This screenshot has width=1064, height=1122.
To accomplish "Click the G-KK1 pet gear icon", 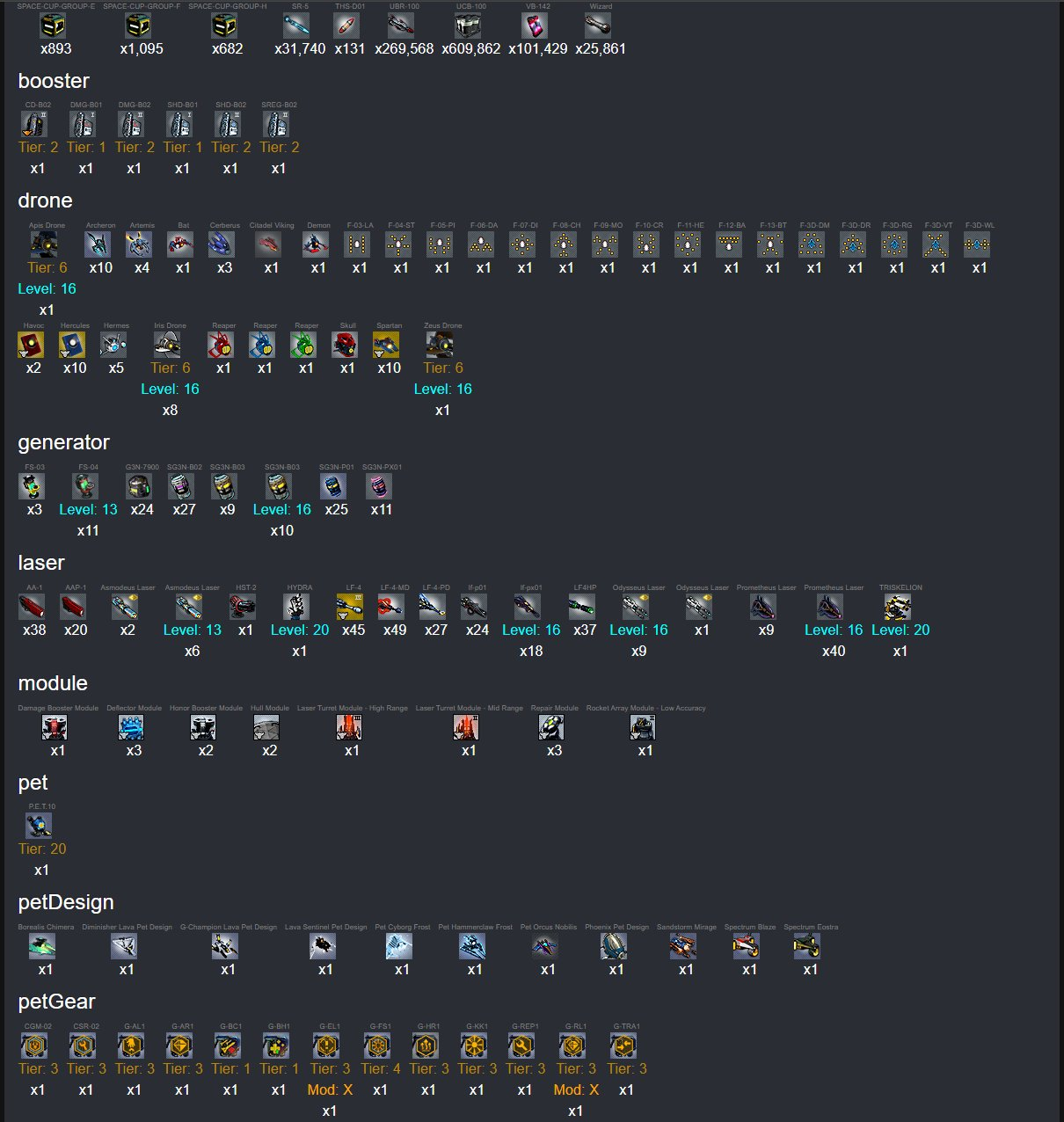I will click(x=475, y=1045).
